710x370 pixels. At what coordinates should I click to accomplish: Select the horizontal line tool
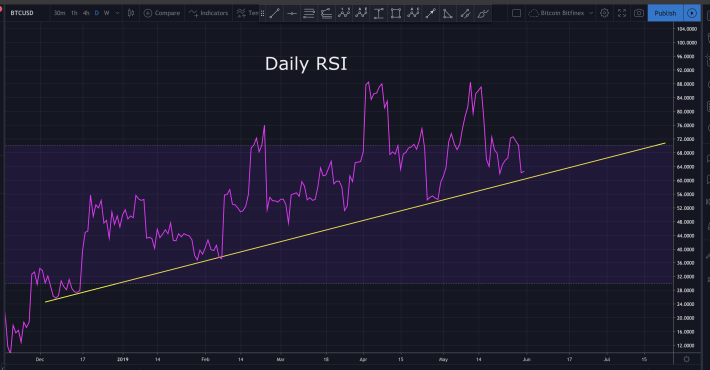(292, 14)
